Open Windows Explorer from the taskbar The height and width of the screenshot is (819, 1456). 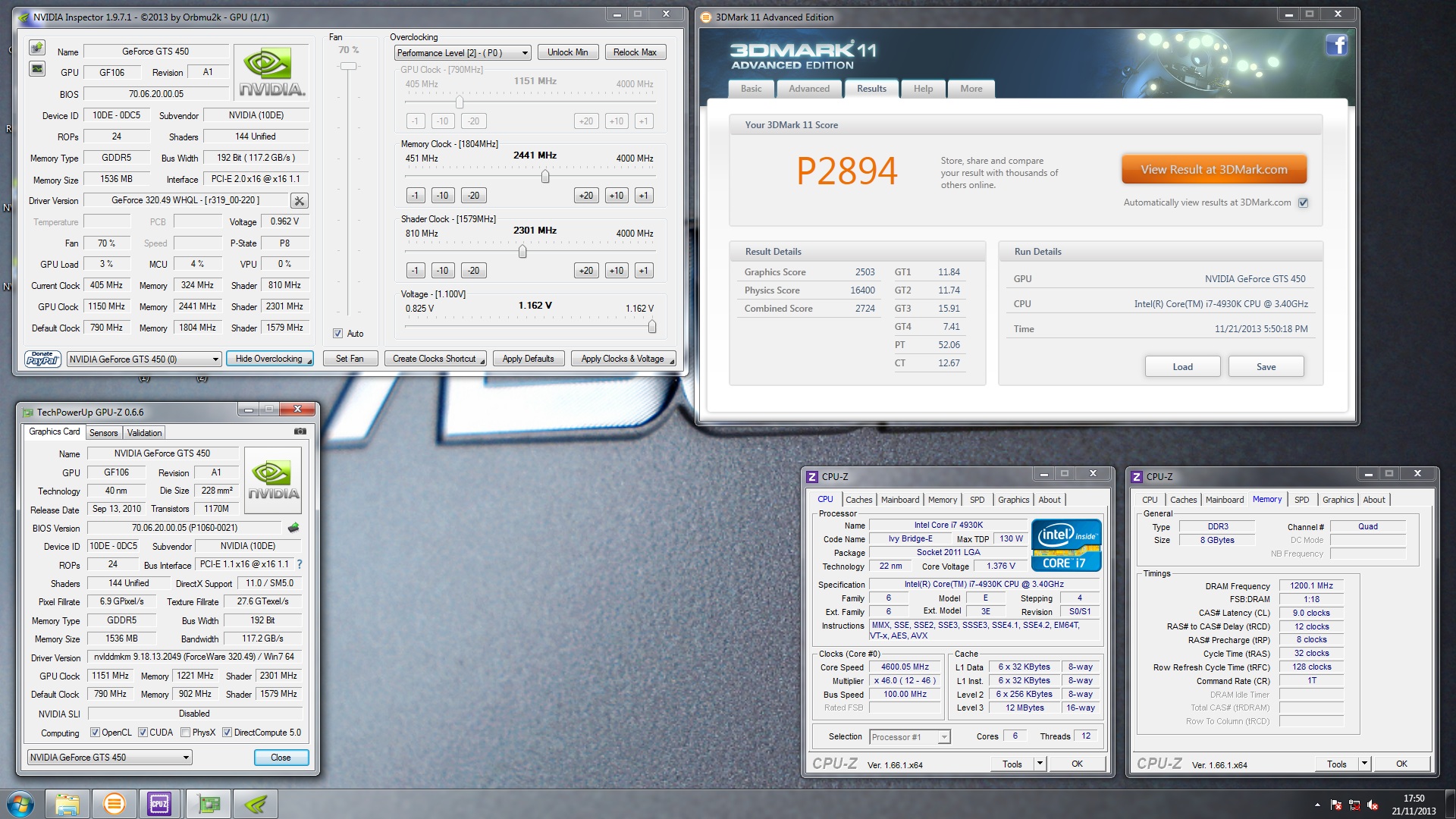coord(67,804)
